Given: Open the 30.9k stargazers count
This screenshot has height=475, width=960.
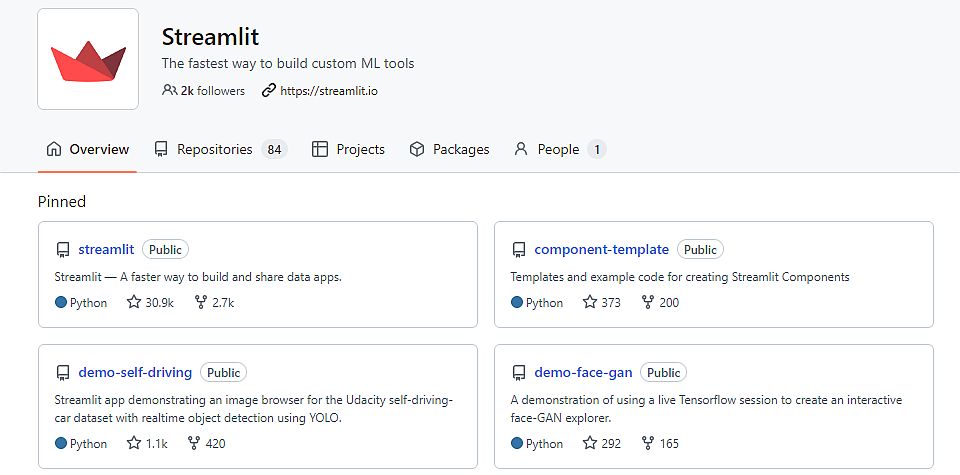Looking at the screenshot, I should [x=159, y=302].
